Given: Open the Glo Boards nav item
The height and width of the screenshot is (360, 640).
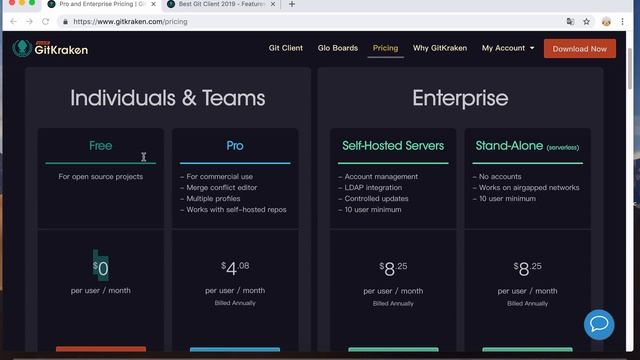Looking at the screenshot, I should pos(338,48).
